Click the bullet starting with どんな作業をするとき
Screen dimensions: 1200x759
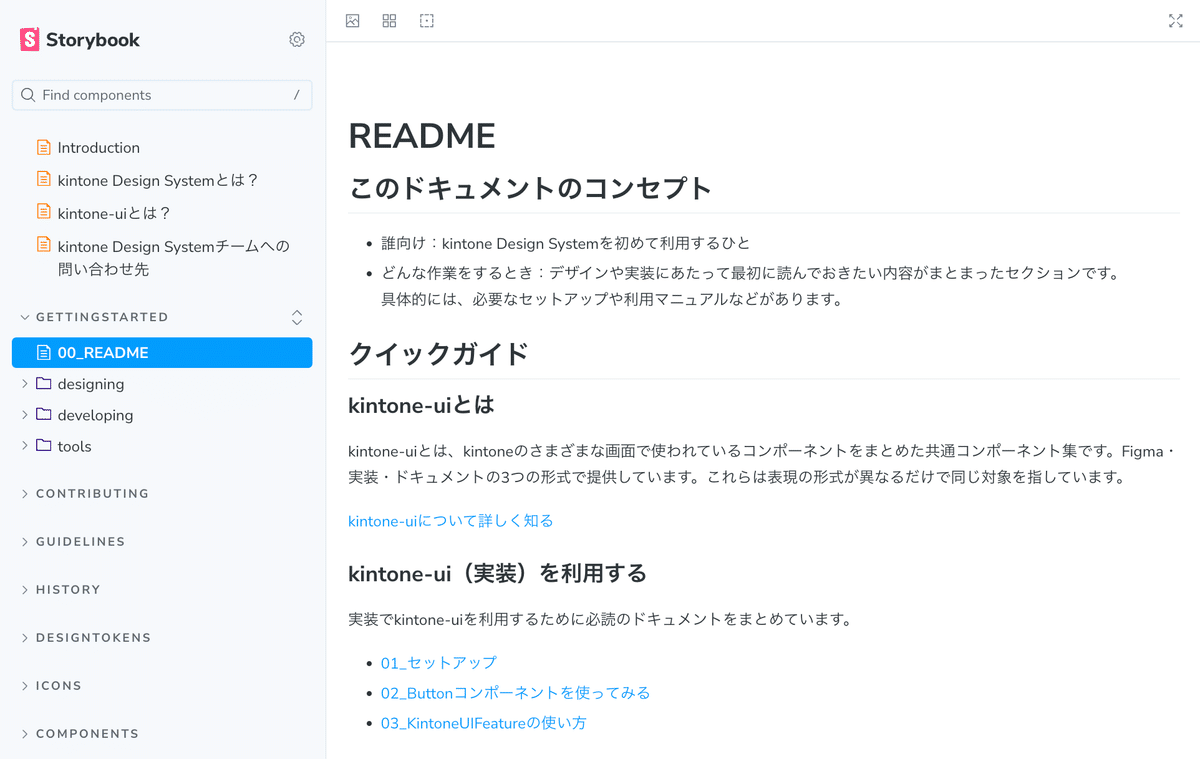[x=750, y=286]
